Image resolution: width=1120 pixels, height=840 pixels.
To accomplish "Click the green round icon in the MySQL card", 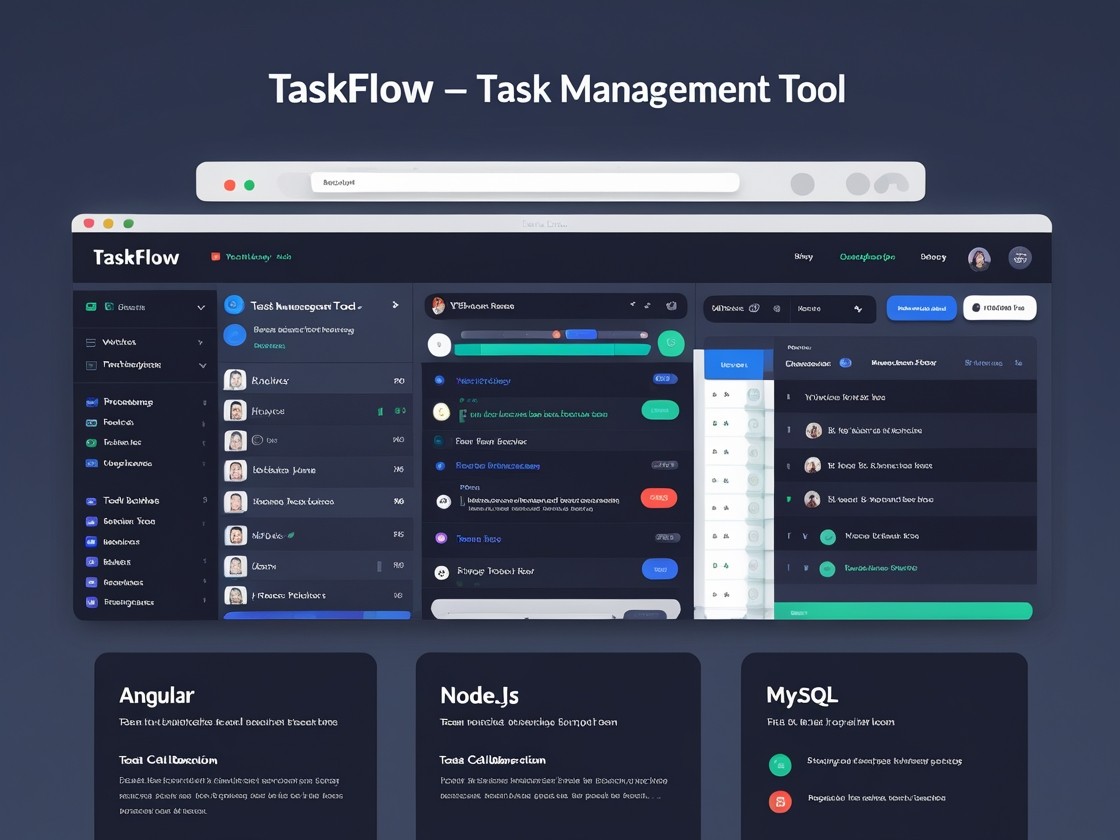I will pos(780,765).
